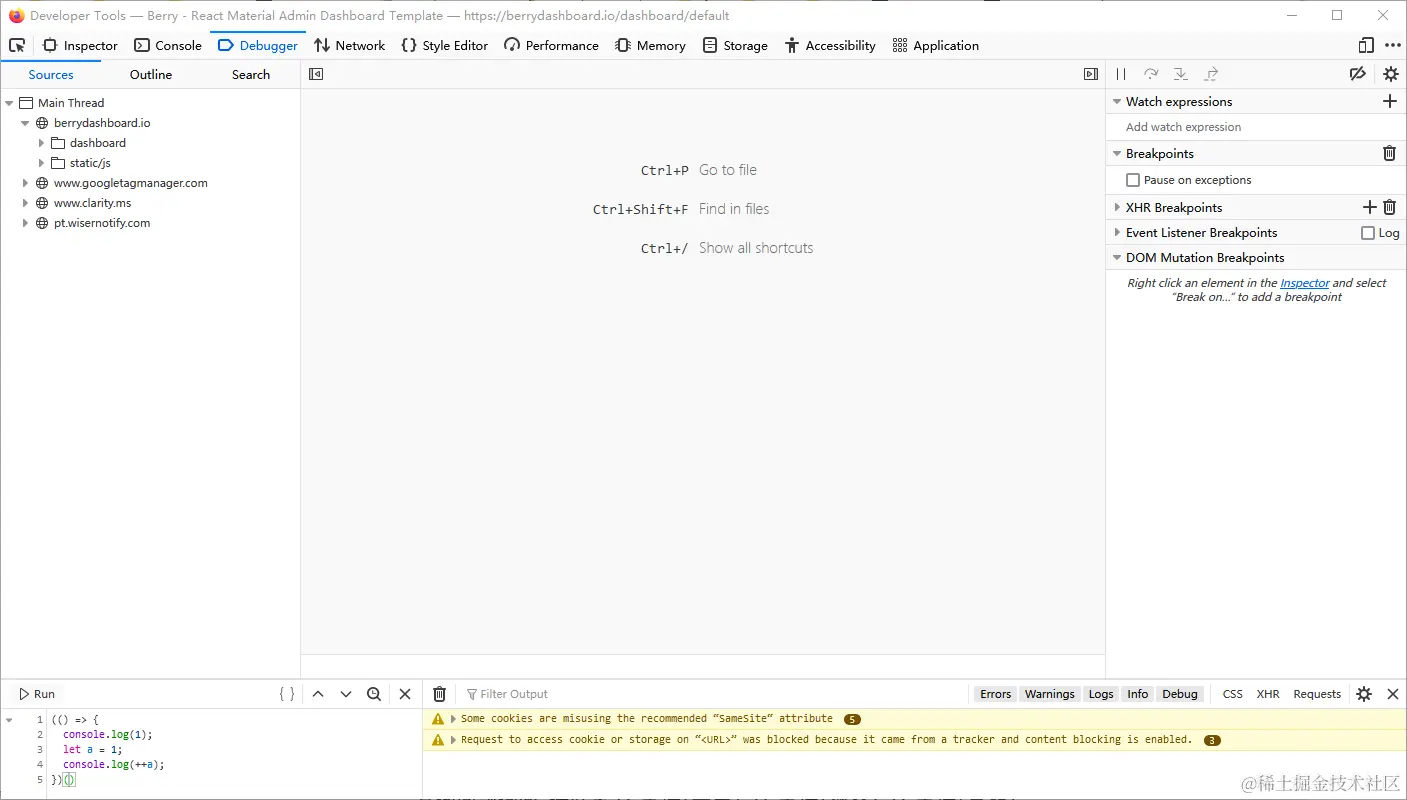This screenshot has width=1407, height=800.
Task: Switch to the Console tab
Action: coord(168,46)
